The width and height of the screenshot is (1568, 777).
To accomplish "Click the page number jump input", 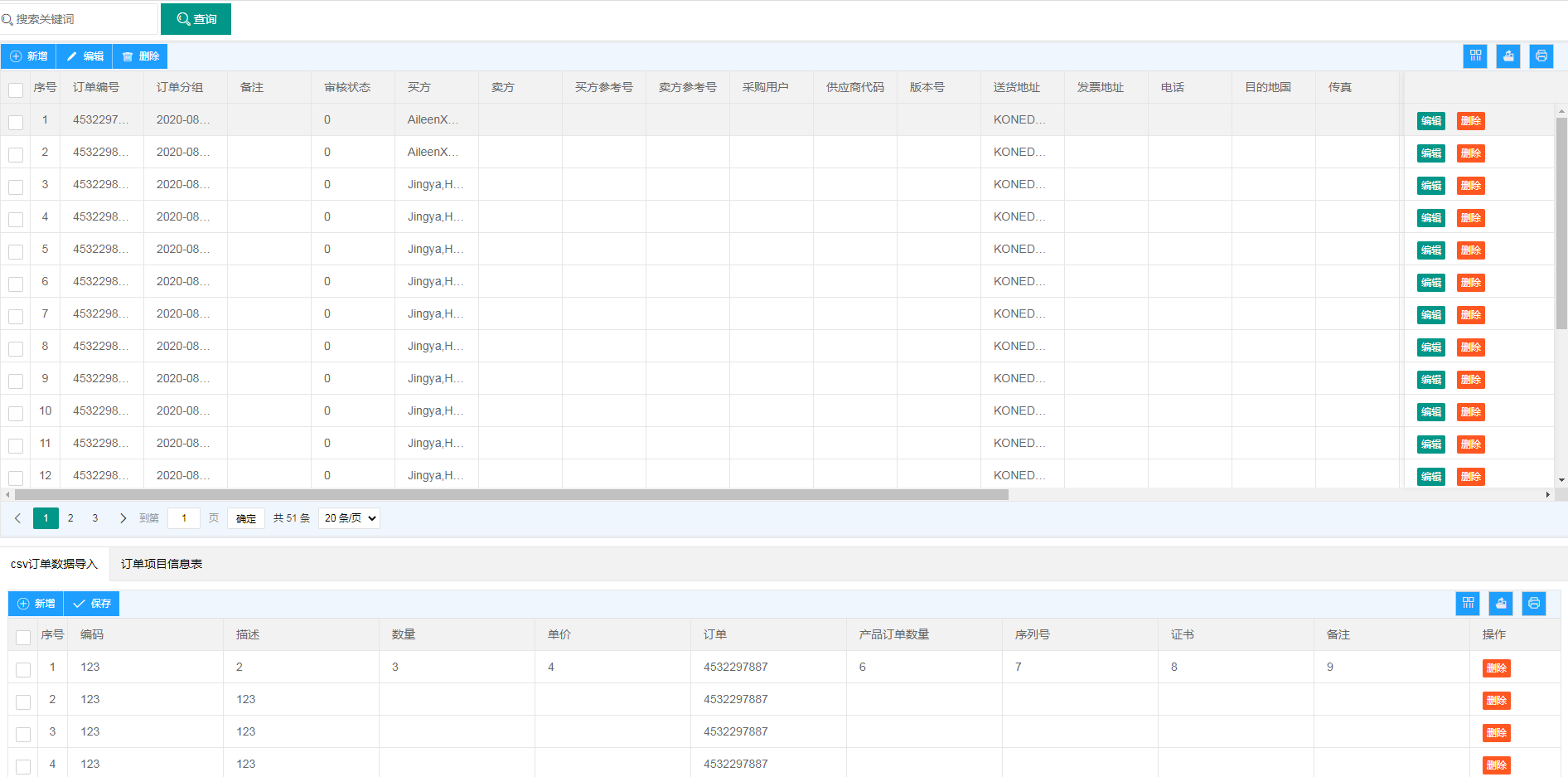I will (184, 518).
